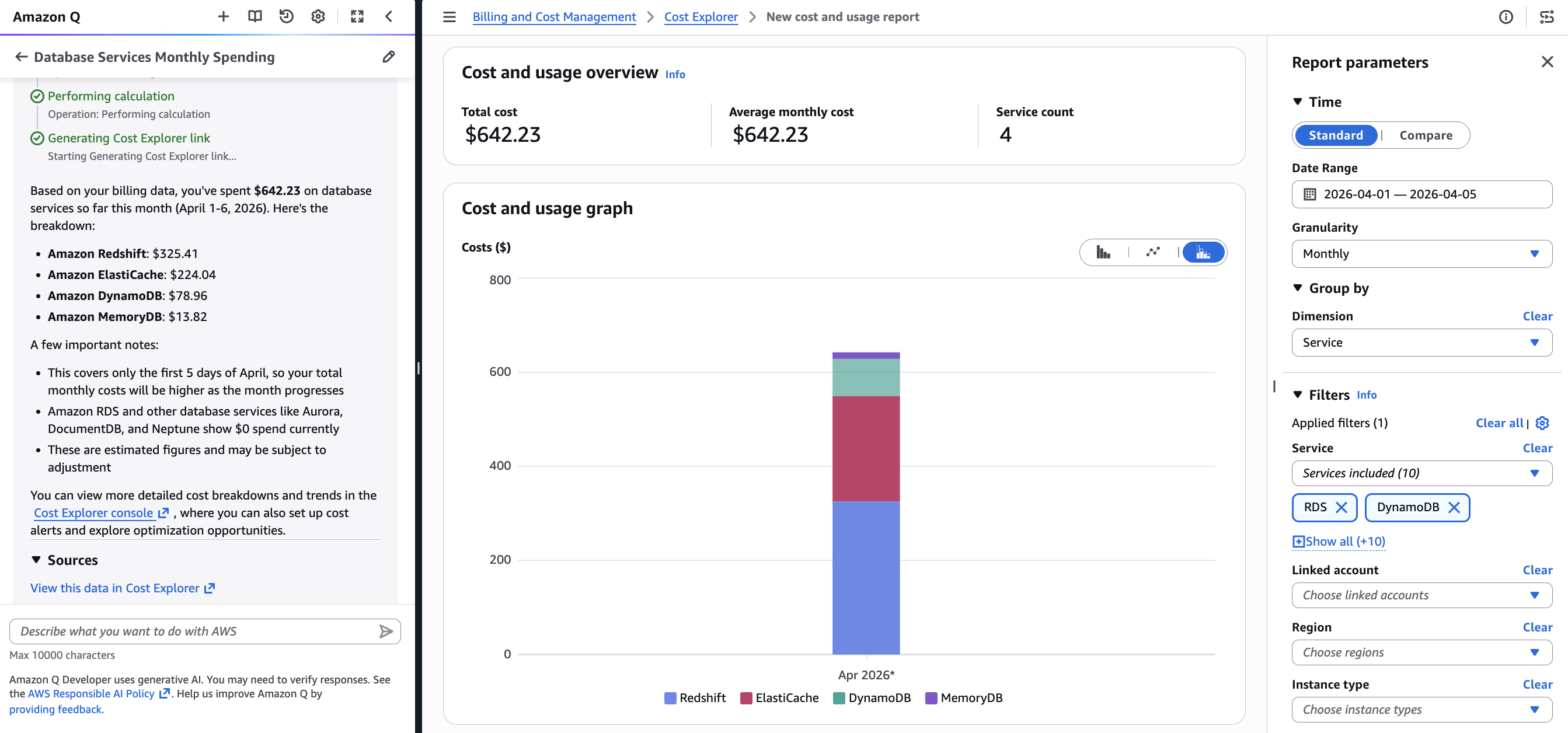This screenshot has width=1568, height=733.
Task: Select the bar chart view icon
Action: coord(1104,252)
